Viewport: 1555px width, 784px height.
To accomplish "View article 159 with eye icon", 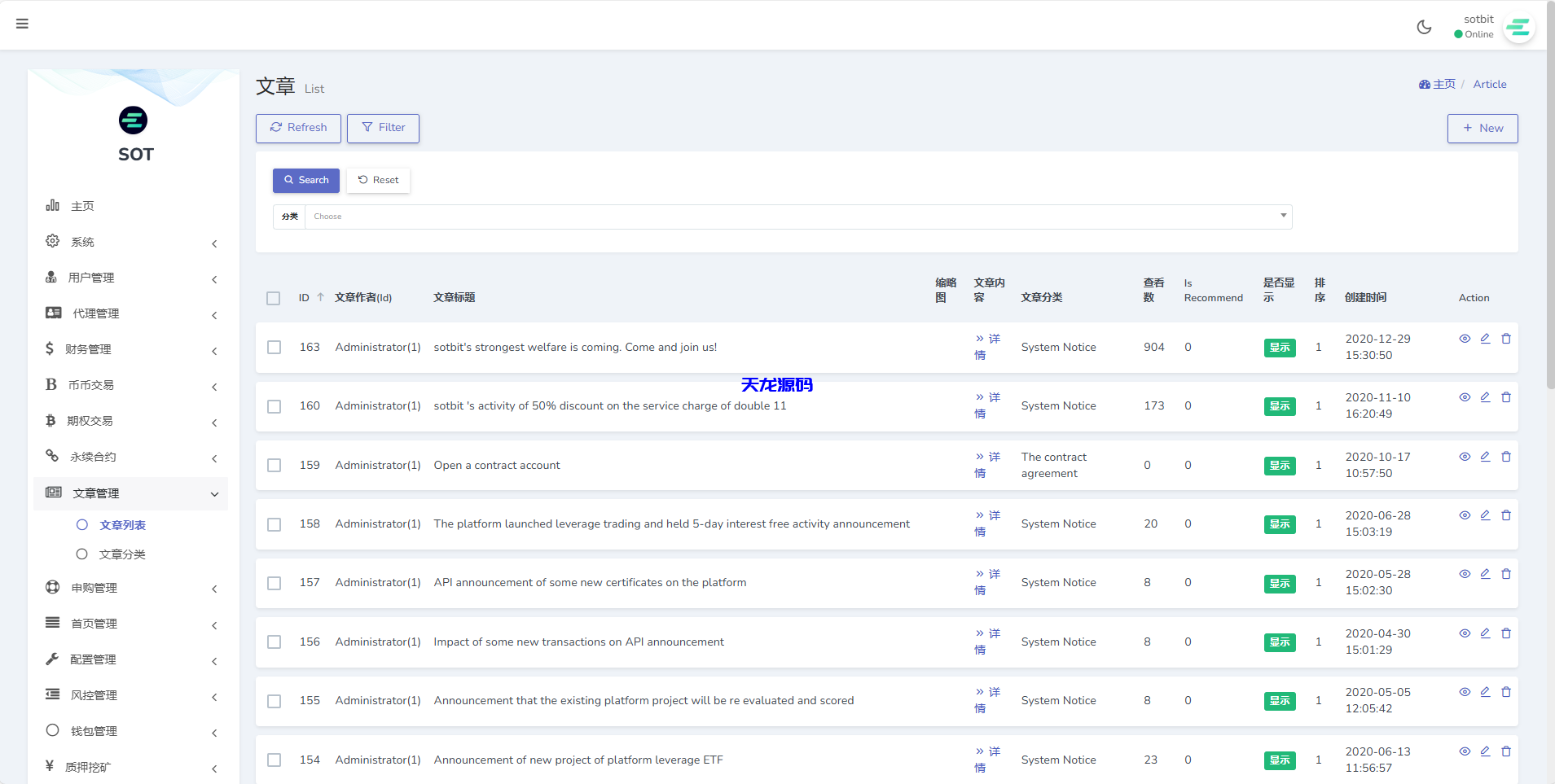I will coord(1465,457).
